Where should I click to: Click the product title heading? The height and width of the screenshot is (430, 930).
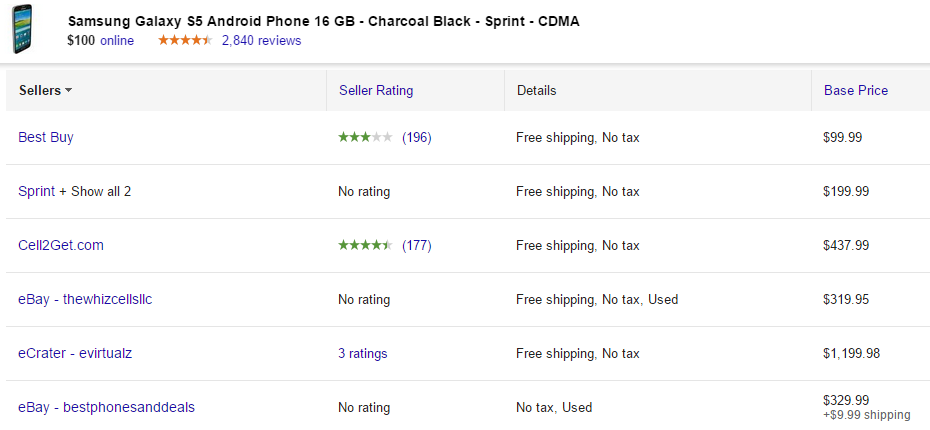323,21
